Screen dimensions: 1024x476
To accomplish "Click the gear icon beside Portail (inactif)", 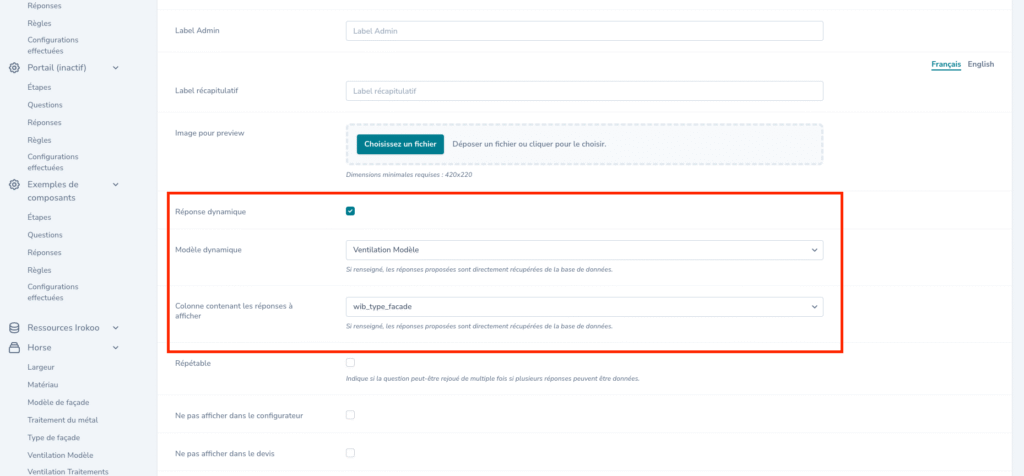I will coord(14,68).
